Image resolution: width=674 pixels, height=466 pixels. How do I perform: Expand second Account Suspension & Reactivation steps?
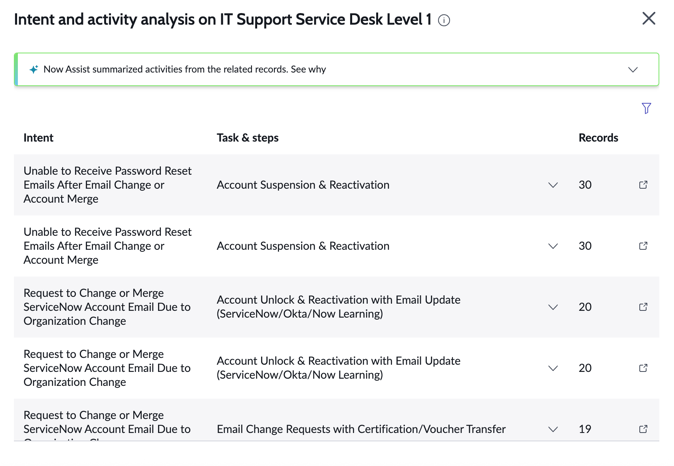(x=553, y=246)
